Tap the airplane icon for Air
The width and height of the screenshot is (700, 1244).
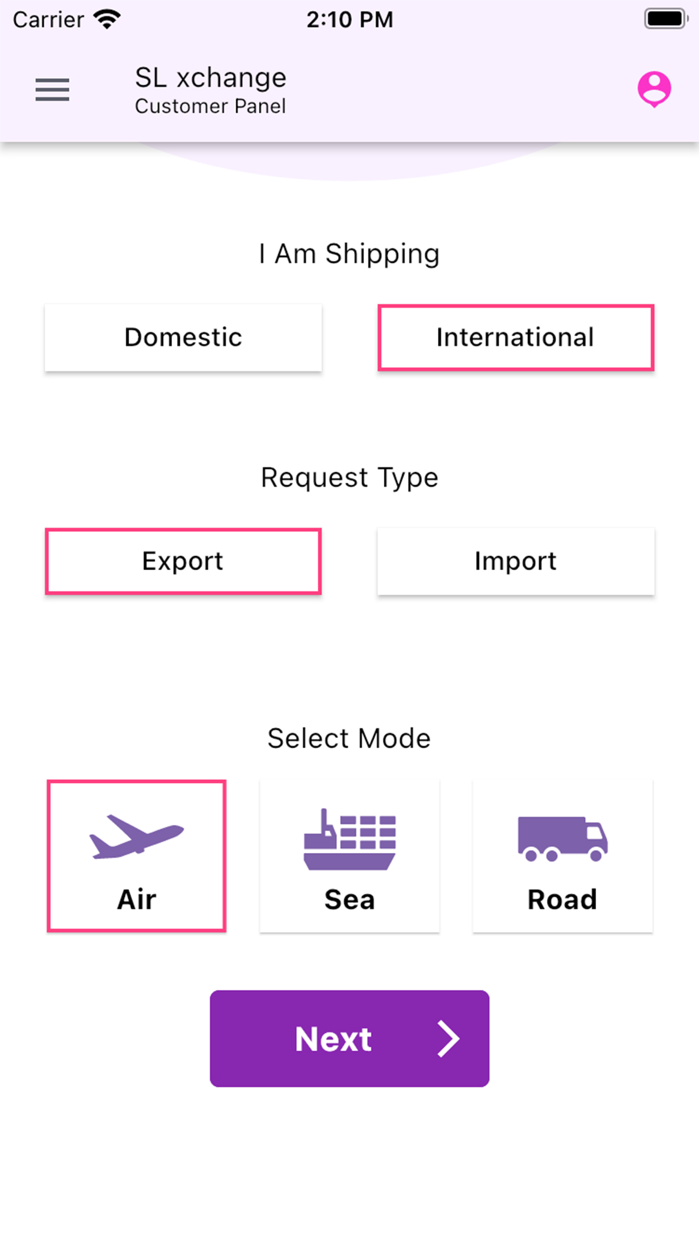137,837
